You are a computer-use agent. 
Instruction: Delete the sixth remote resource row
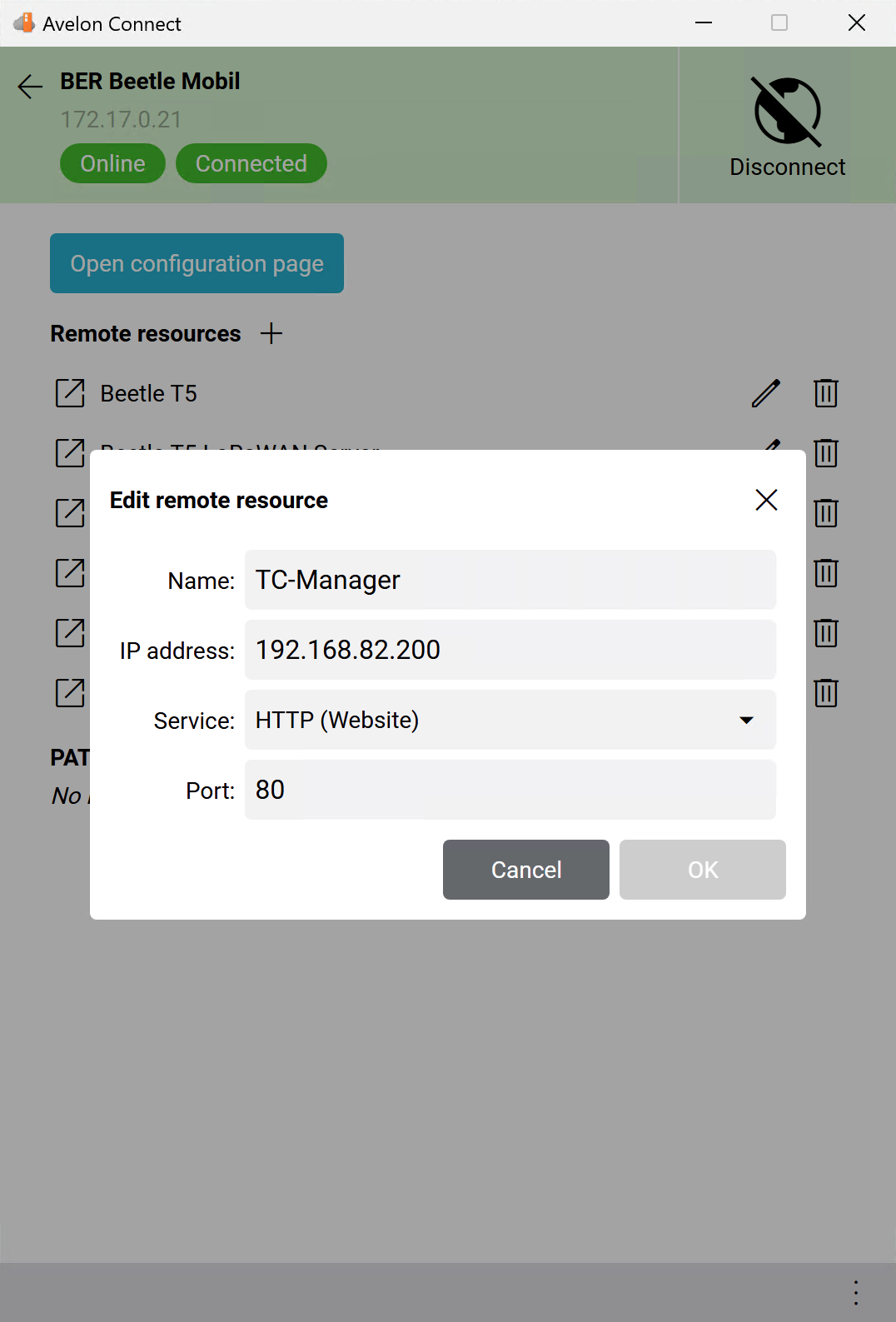[826, 693]
